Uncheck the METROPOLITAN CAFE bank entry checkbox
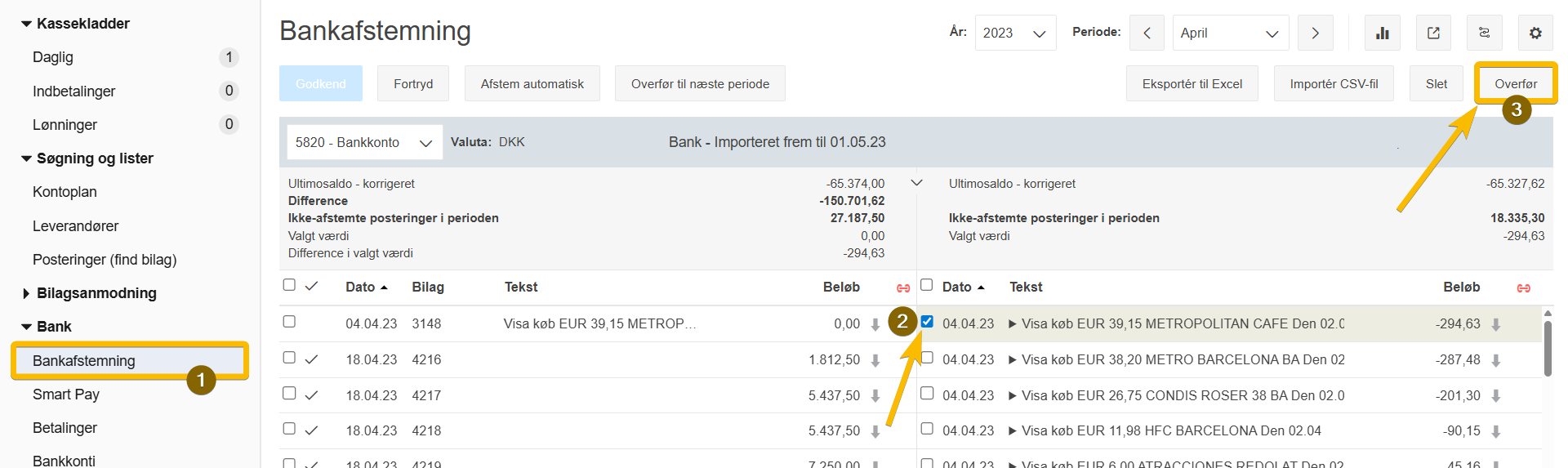Screen dimensions: 1568x468 pyautogui.click(x=927, y=322)
